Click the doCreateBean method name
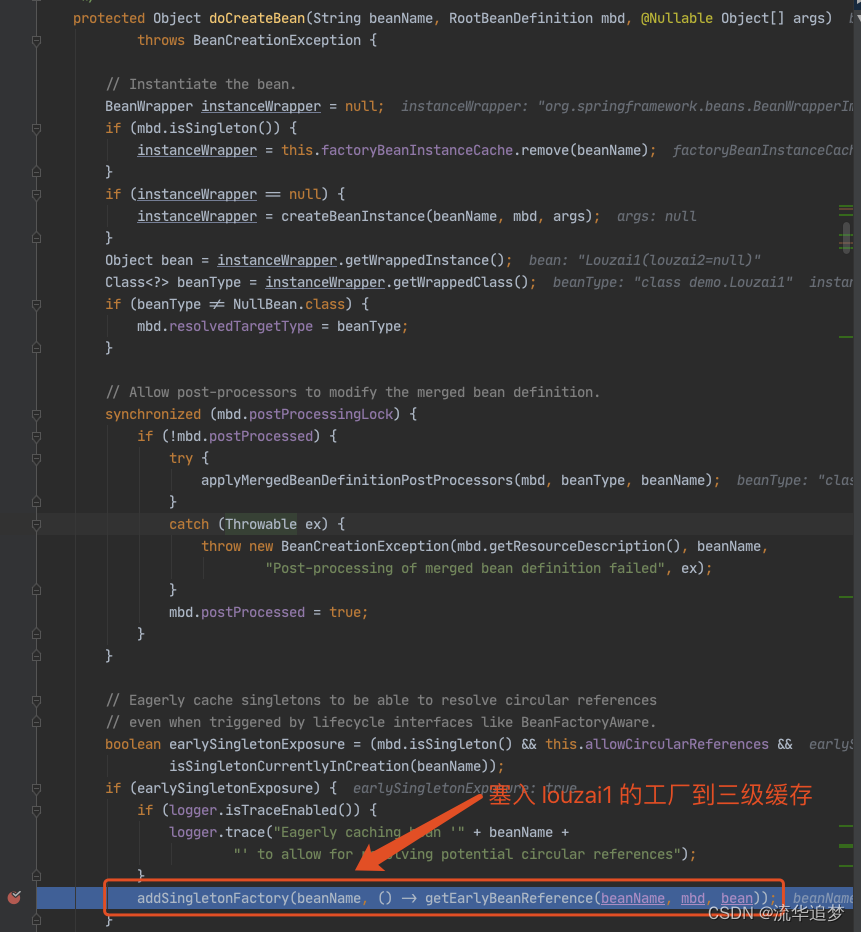The width and height of the screenshot is (861, 932). (x=257, y=18)
